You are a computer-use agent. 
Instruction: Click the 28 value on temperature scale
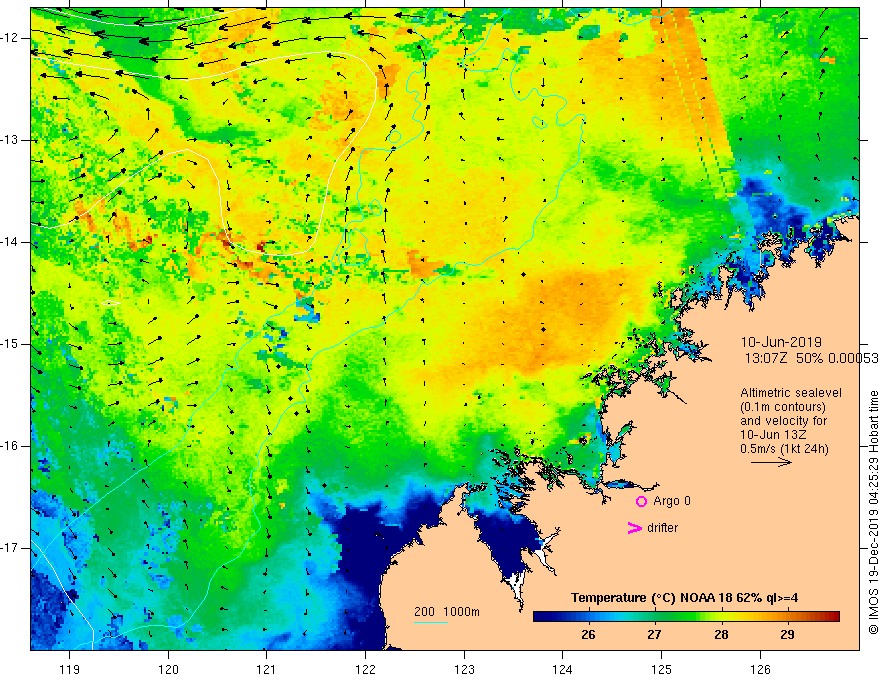721,635
